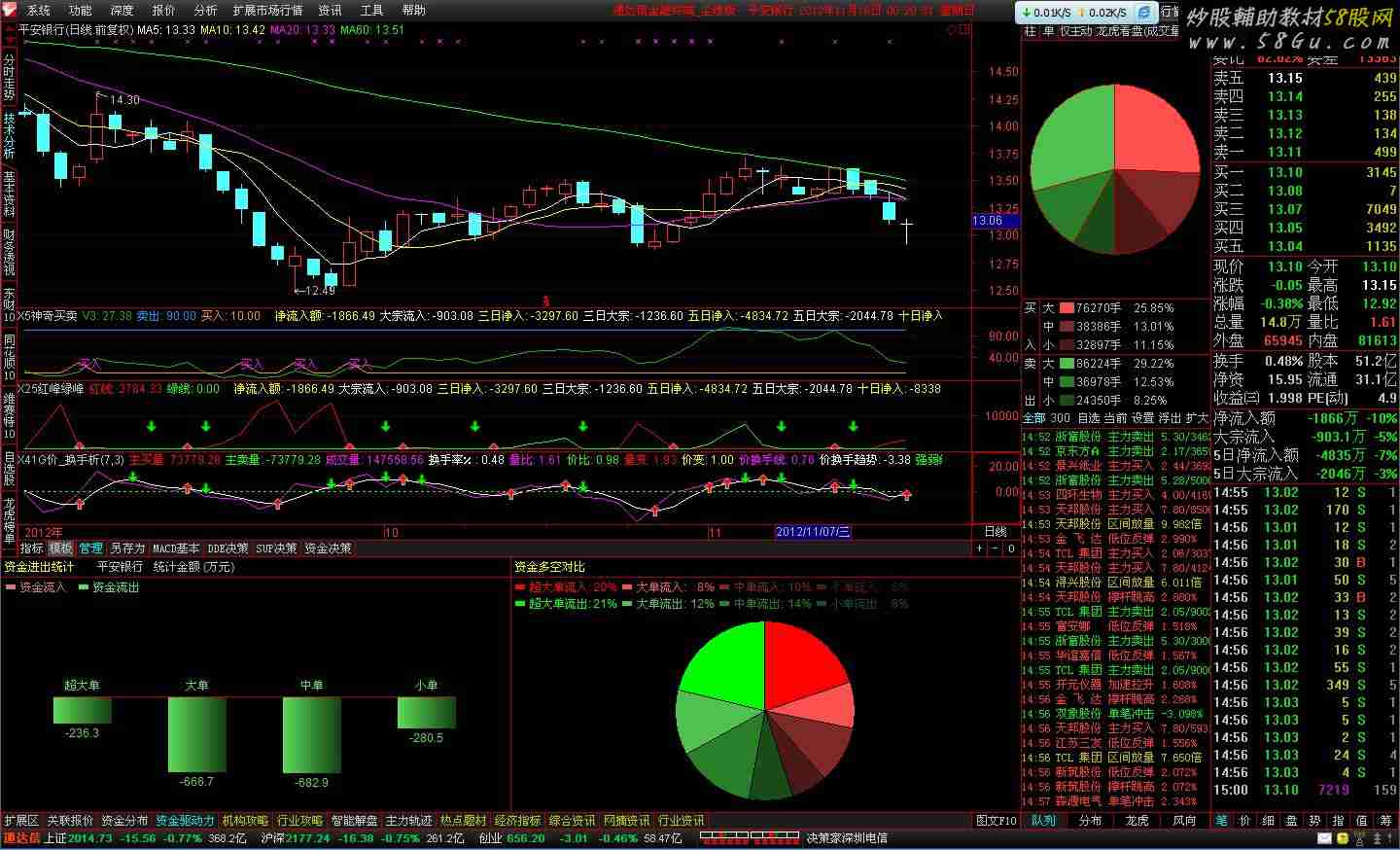Switch to the 龙虎 tab
Viewport: 1400px width, 850px height.
tap(1137, 821)
